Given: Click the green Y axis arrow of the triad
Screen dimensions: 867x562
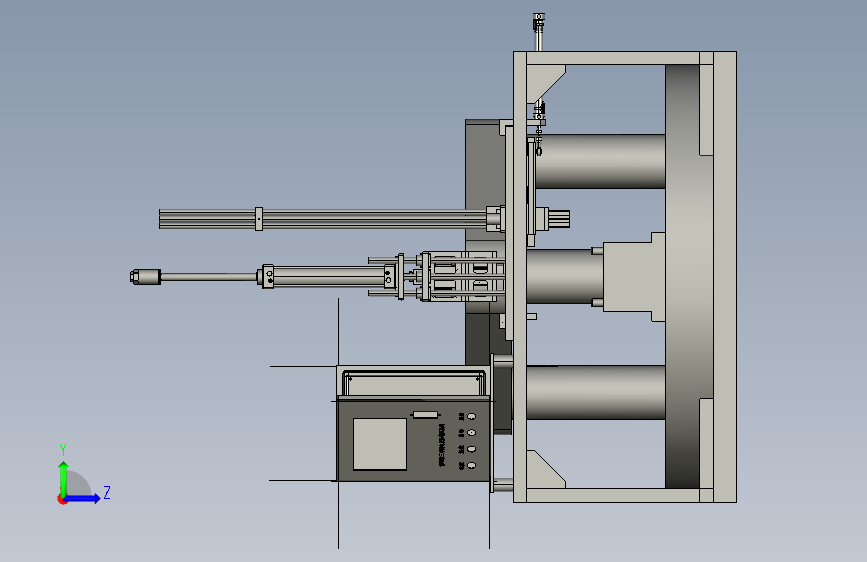Looking at the screenshot, I should coord(64,478).
